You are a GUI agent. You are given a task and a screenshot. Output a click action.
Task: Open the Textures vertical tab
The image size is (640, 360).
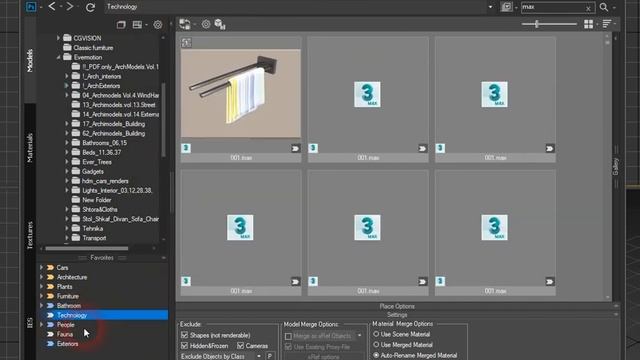(x=30, y=235)
